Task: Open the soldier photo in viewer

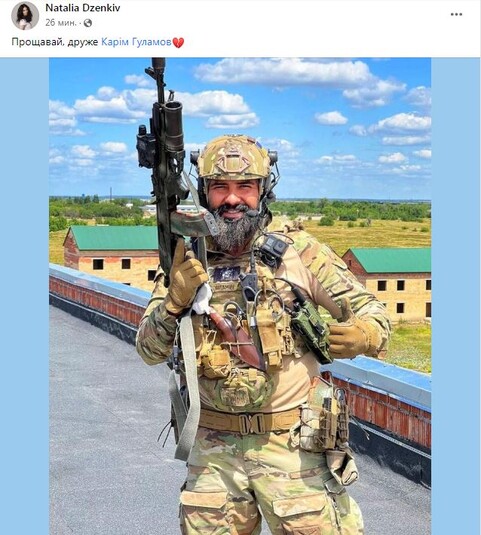Action: 240,296
